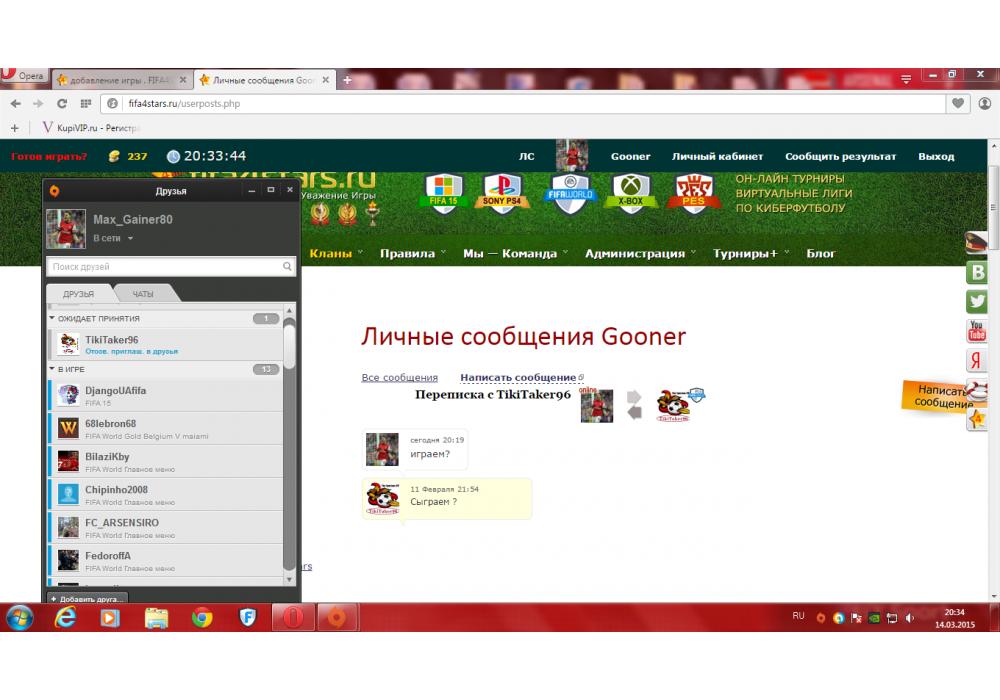This screenshot has width=1000, height=700.
Task: Select friend DjangoUAfifa in the list
Action: click(x=115, y=391)
